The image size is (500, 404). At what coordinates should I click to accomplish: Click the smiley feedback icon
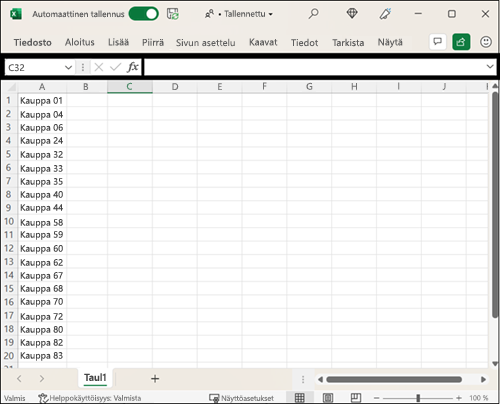point(486,42)
